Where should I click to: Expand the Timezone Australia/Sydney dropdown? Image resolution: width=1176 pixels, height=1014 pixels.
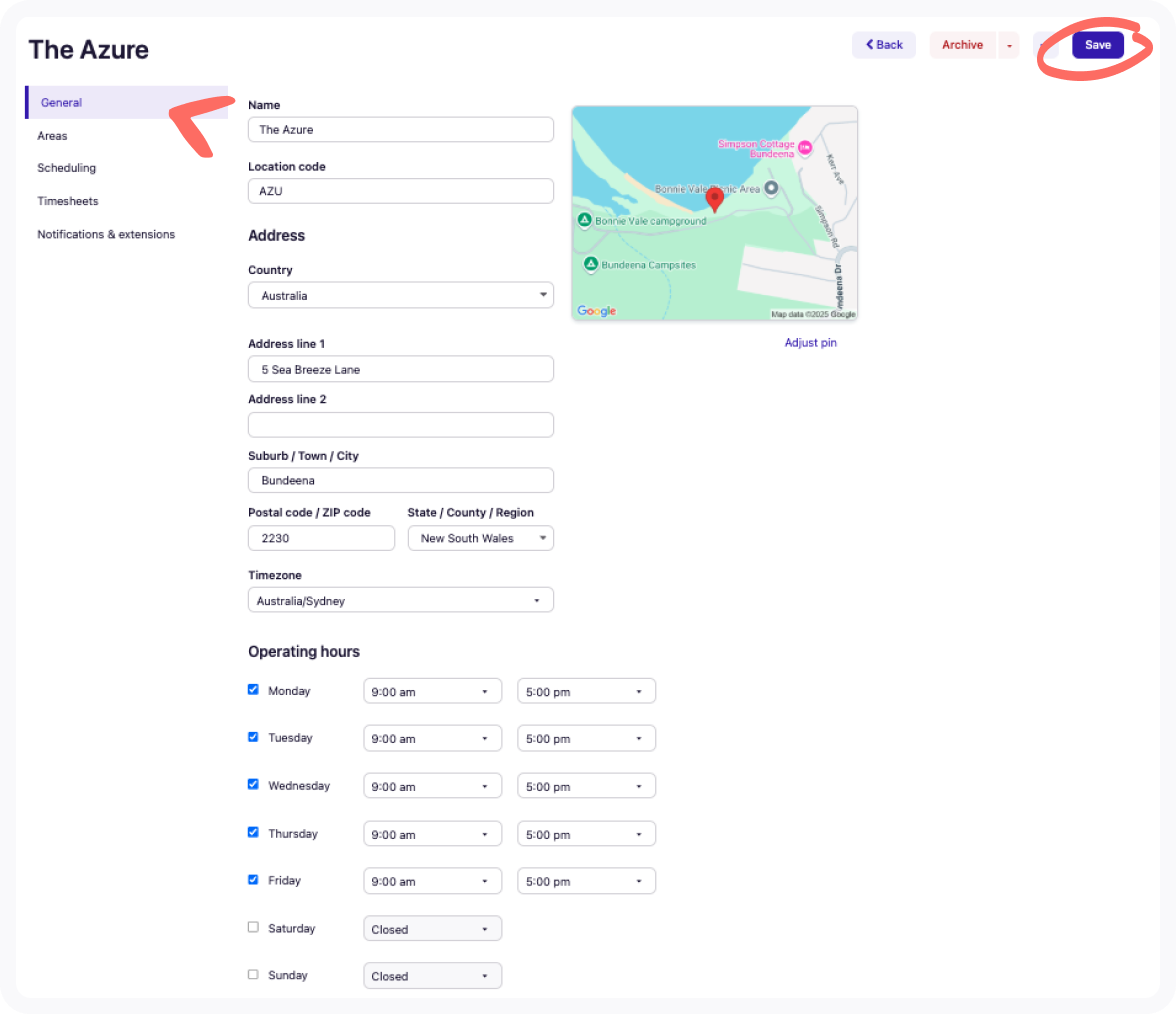coord(400,600)
